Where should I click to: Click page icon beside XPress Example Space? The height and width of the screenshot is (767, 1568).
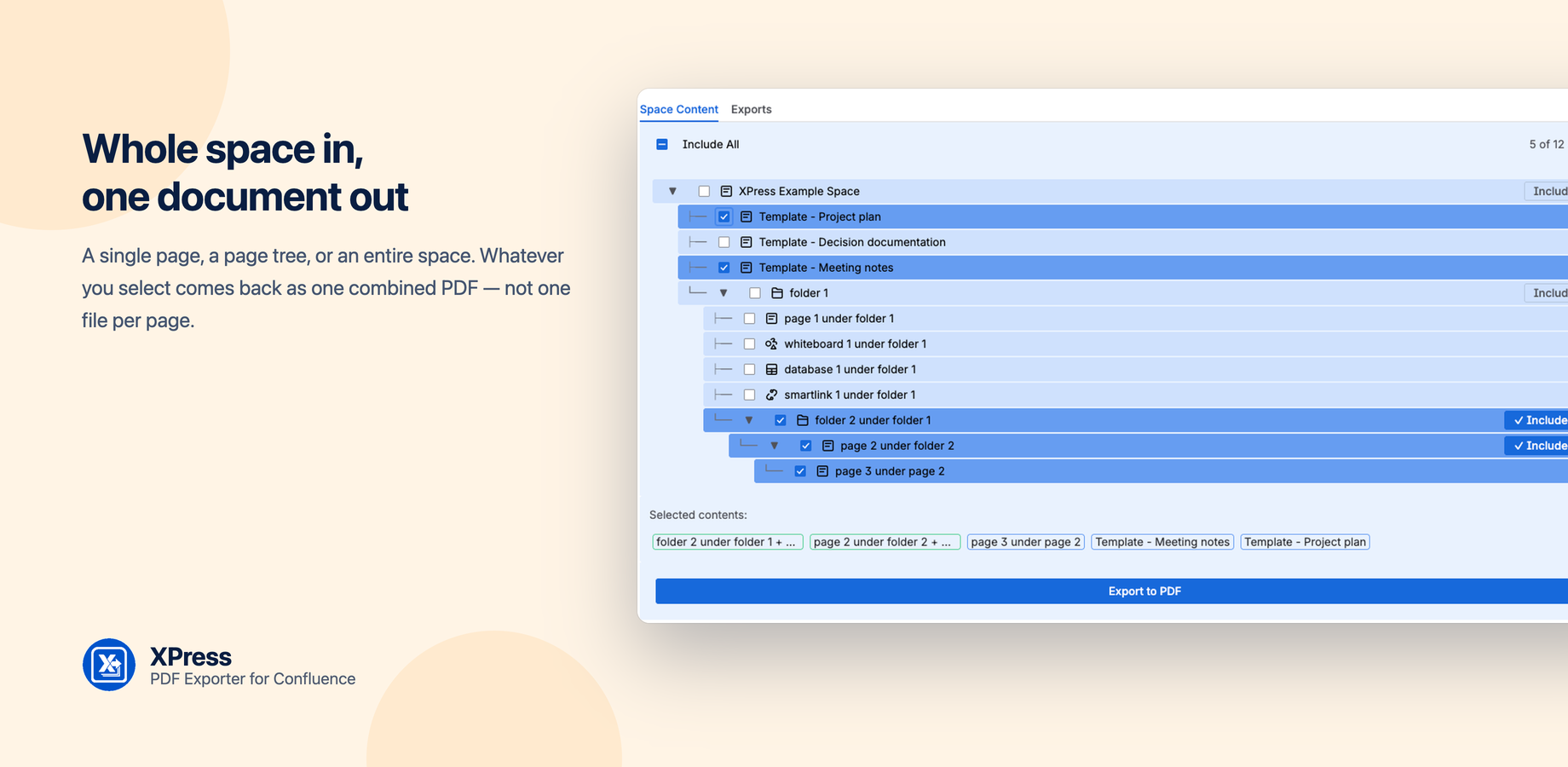point(726,191)
